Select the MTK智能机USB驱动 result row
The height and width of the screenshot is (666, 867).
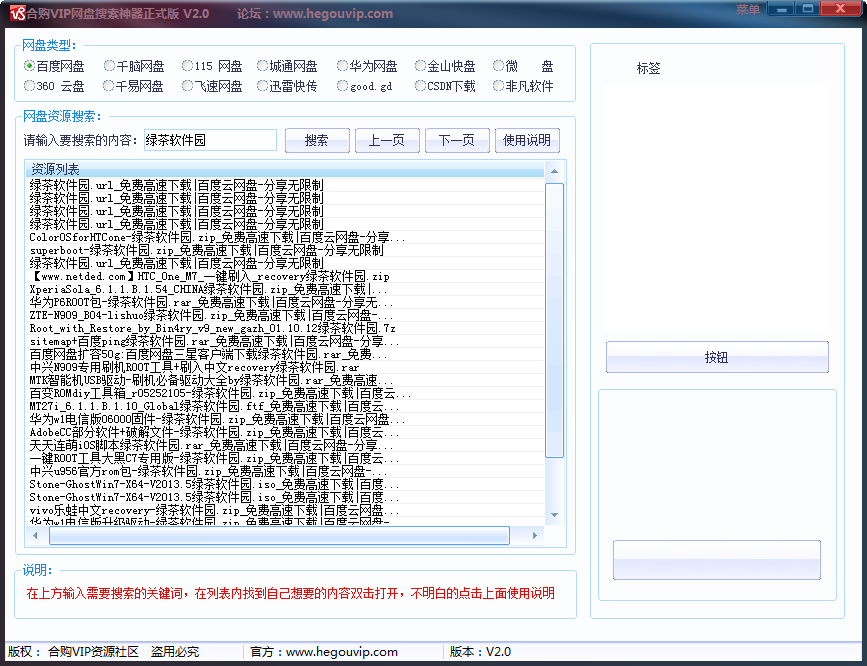click(x=285, y=381)
